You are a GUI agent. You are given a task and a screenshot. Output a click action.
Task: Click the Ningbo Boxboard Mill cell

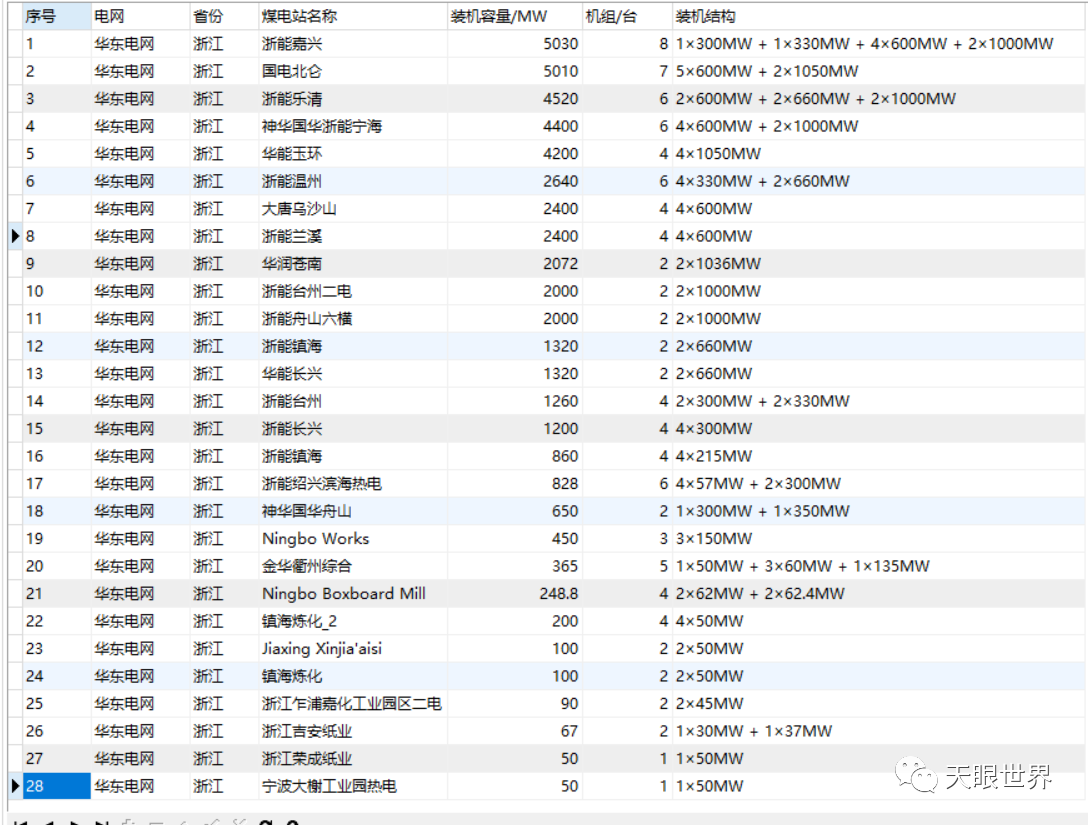[x=352, y=594]
